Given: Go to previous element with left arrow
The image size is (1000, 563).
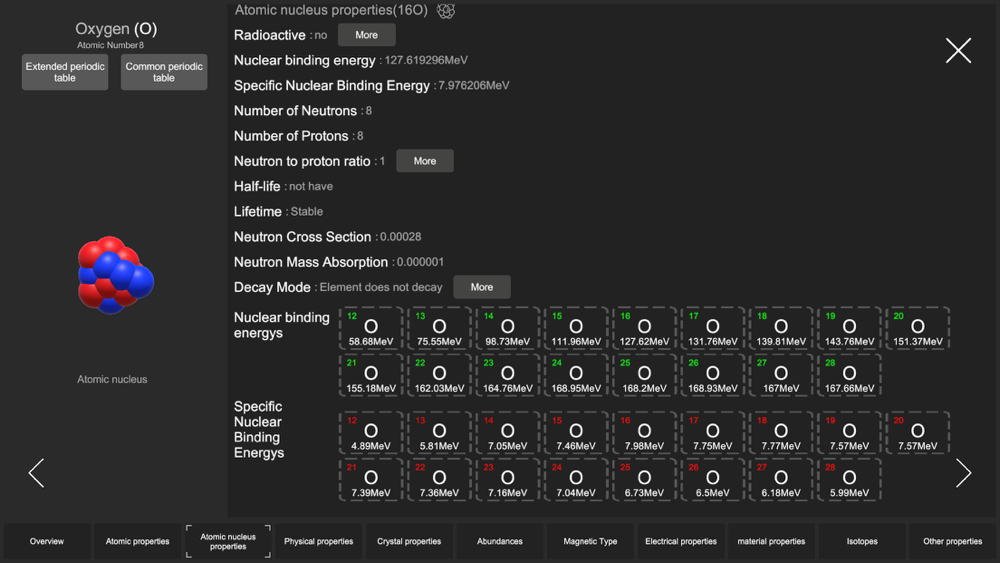Looking at the screenshot, I should click(37, 473).
